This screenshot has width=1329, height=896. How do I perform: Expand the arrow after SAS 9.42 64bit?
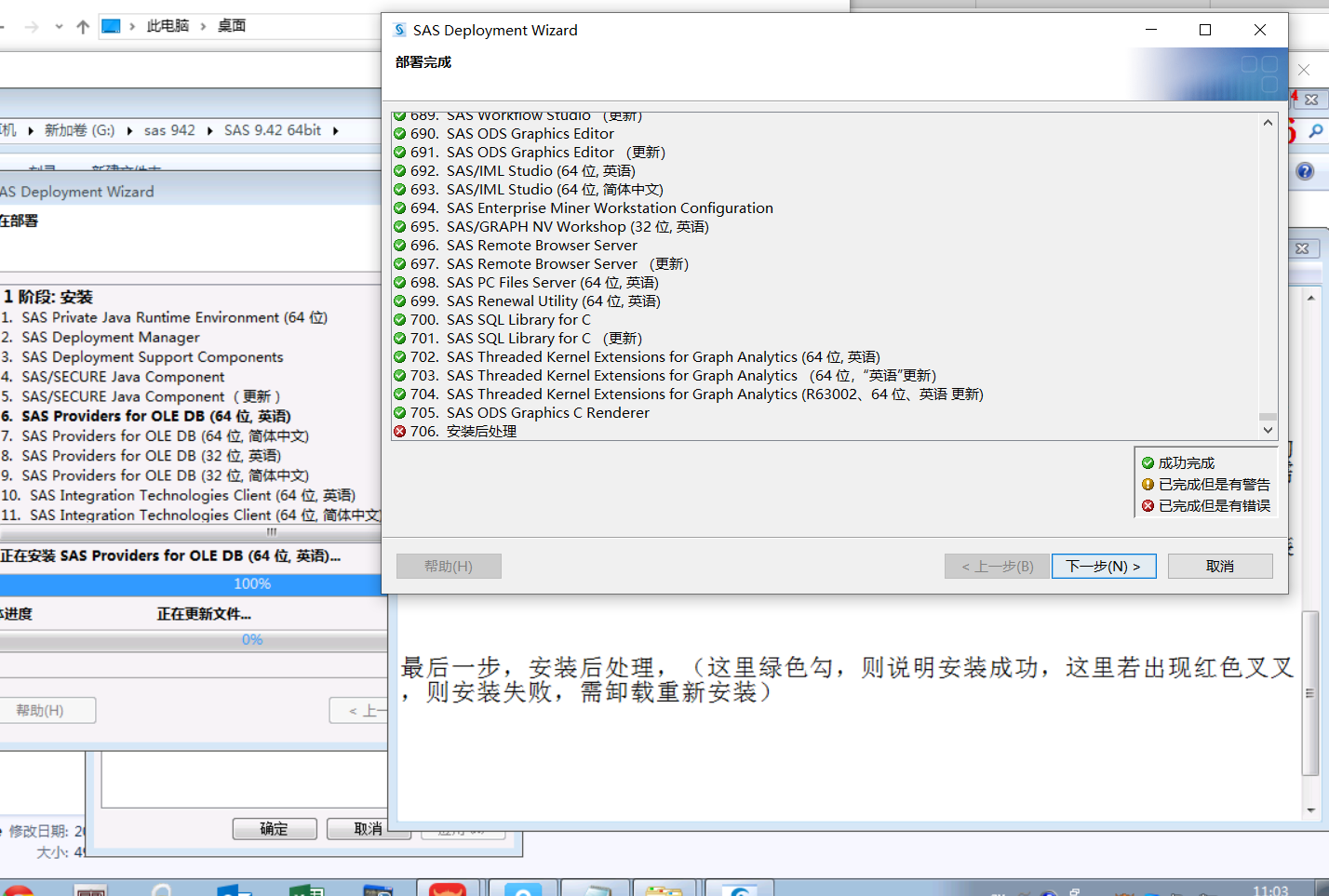point(335,130)
